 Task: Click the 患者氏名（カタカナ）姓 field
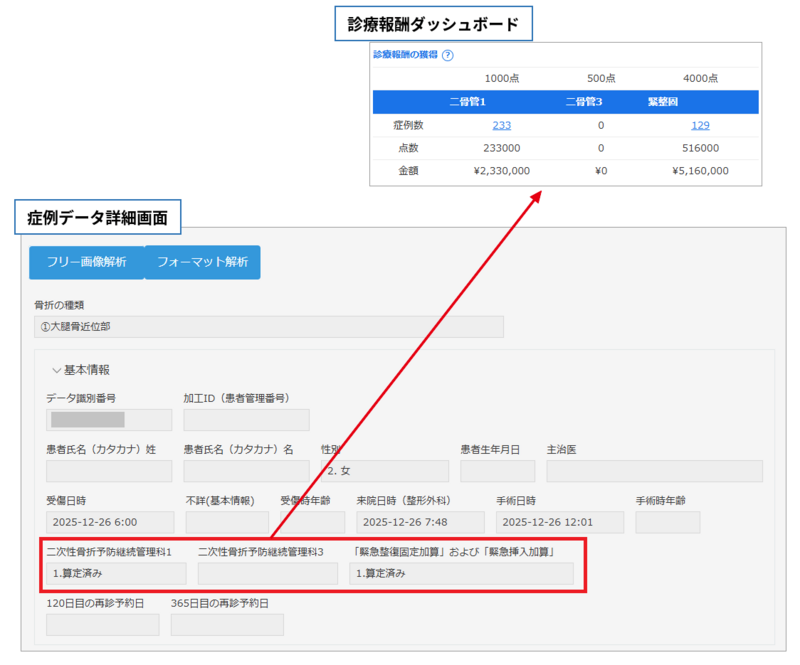coord(109,471)
